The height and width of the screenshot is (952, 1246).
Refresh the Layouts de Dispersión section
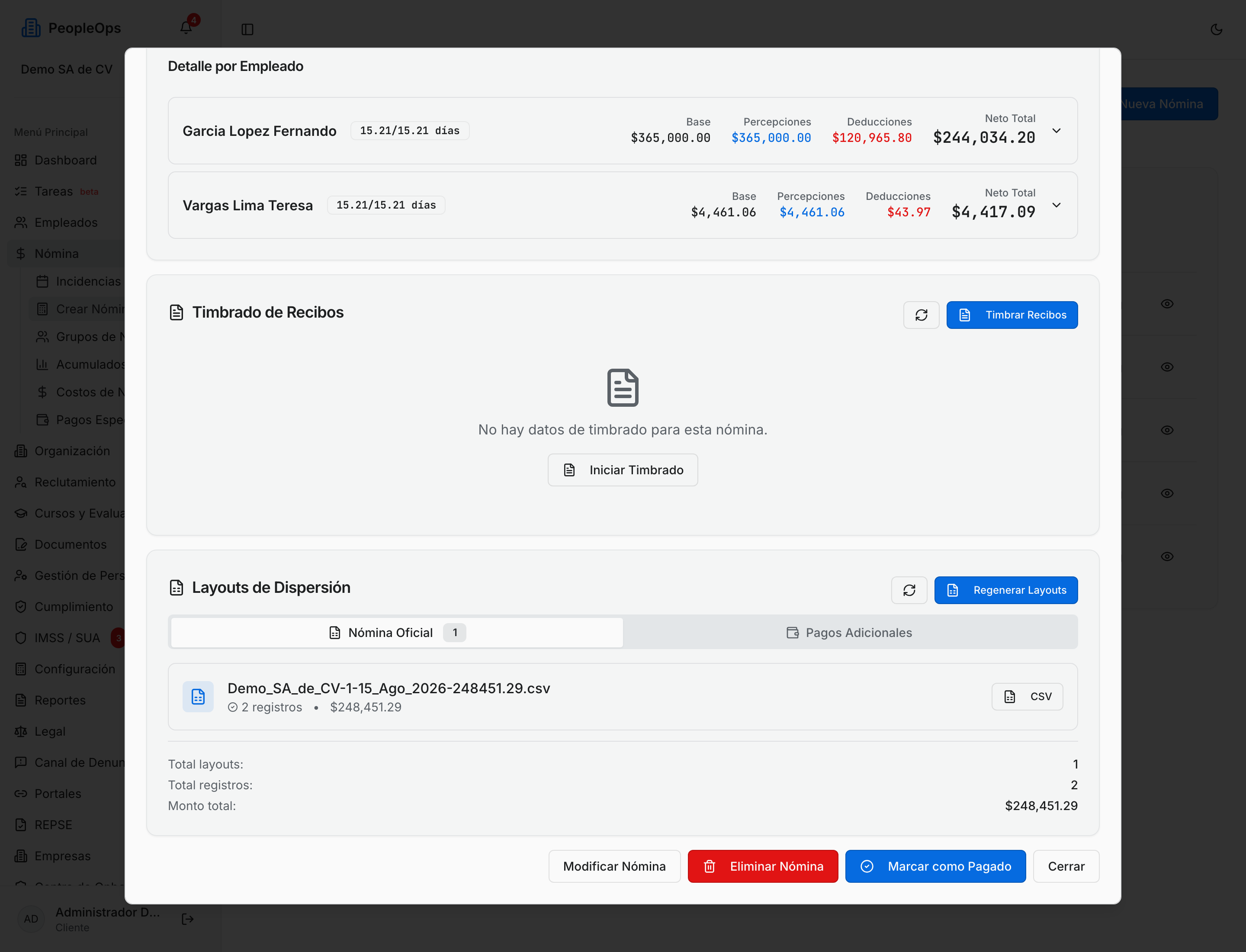pyautogui.click(x=909, y=591)
